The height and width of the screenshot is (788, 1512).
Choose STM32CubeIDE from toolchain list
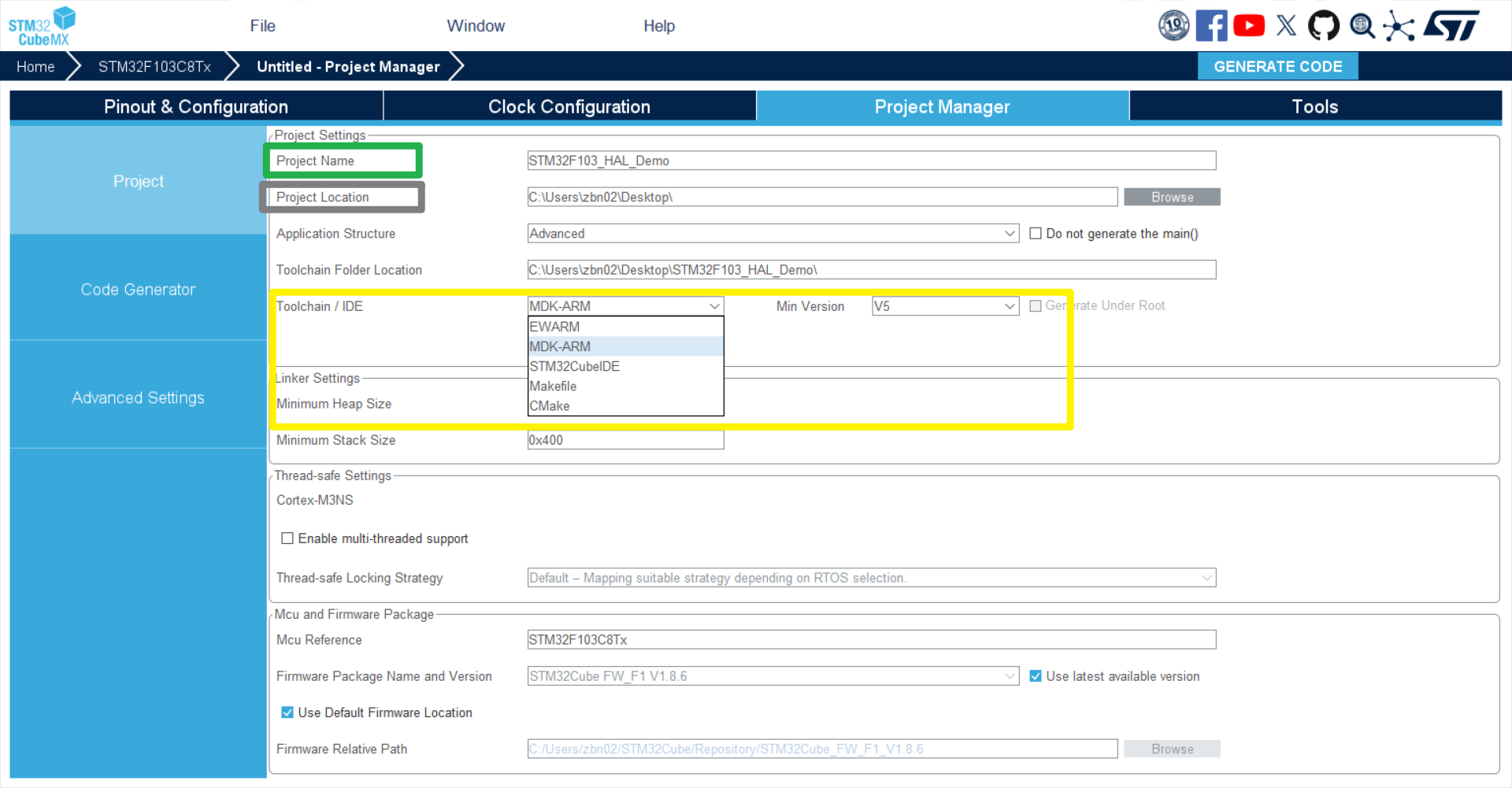pos(625,366)
